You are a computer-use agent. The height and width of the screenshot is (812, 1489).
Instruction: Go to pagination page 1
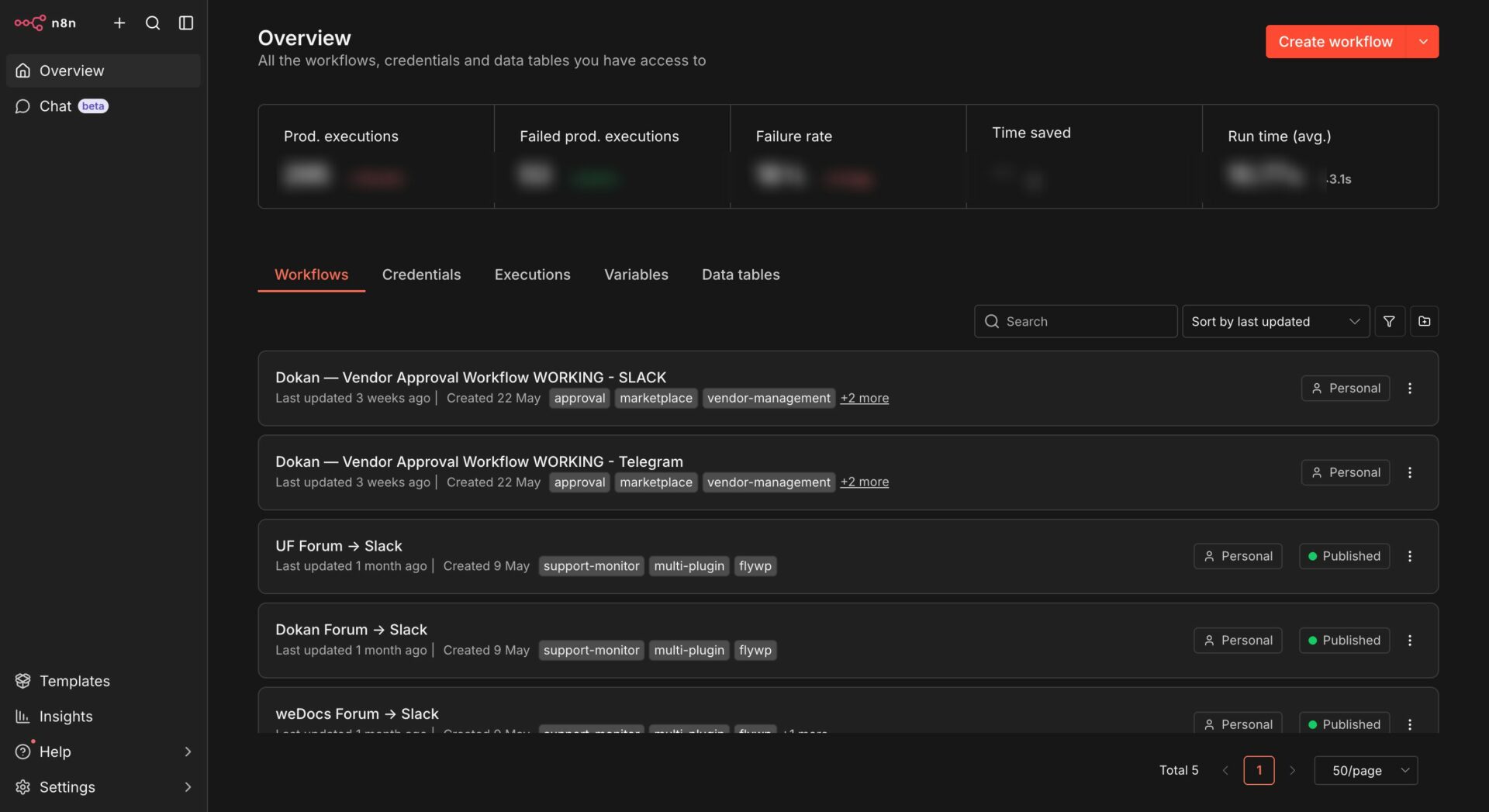pos(1259,770)
